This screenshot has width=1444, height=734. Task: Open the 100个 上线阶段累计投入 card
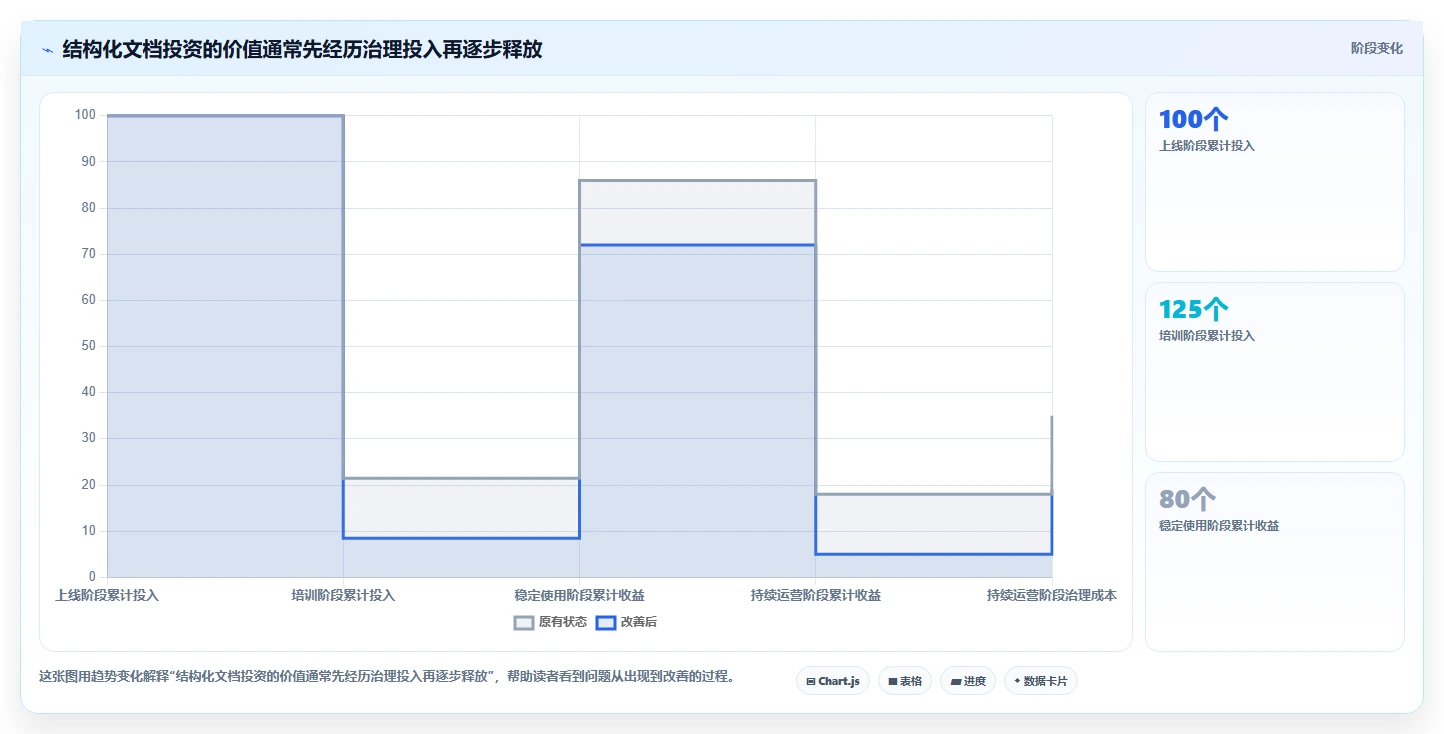[x=1275, y=182]
